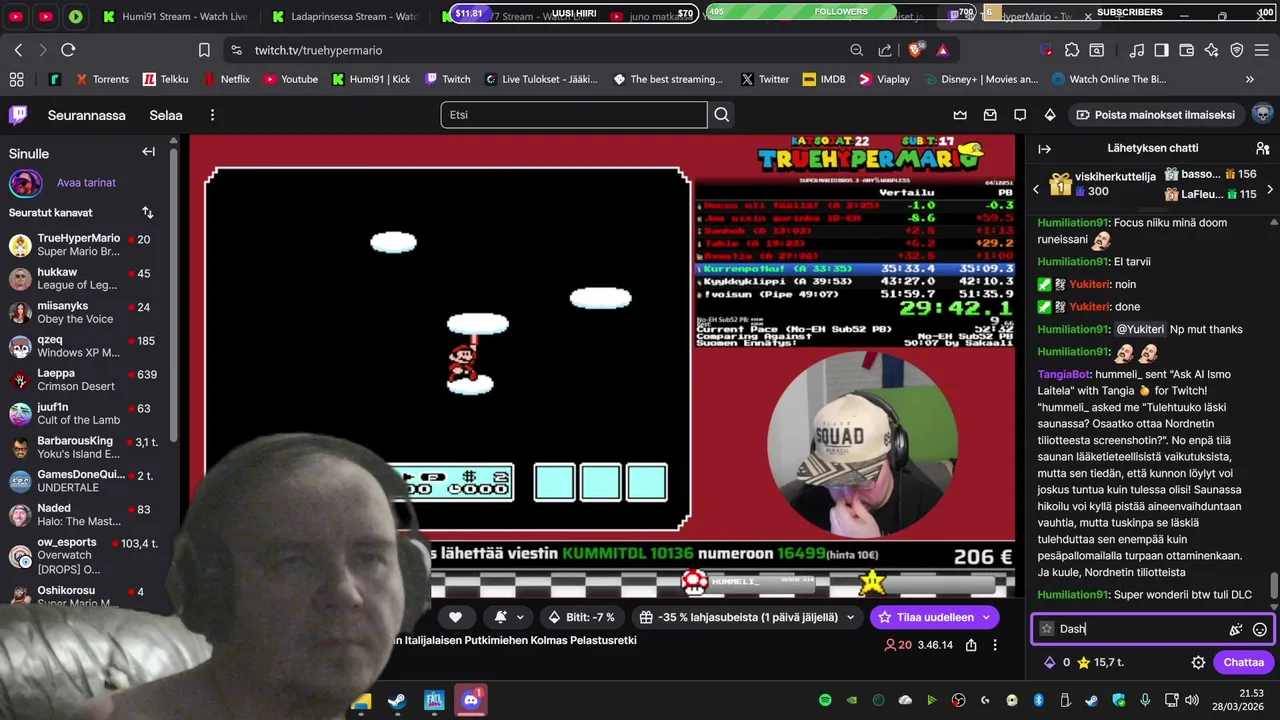The width and height of the screenshot is (1280, 720).
Task: Open the IMDB bookmark
Action: 824,79
